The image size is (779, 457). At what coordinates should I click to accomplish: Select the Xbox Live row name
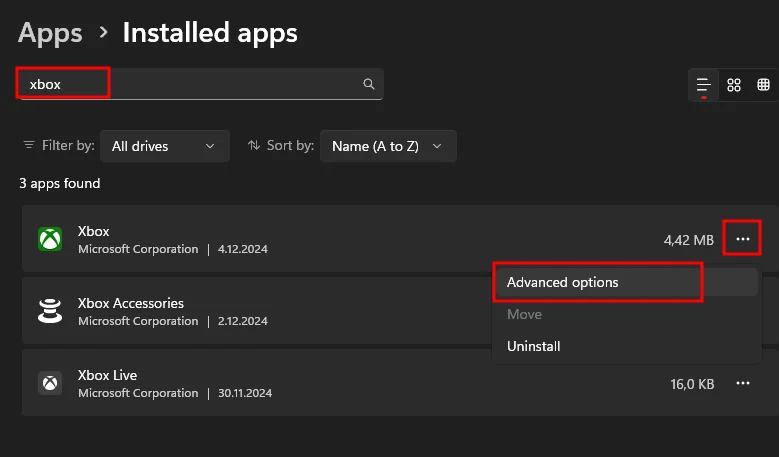click(x=107, y=375)
